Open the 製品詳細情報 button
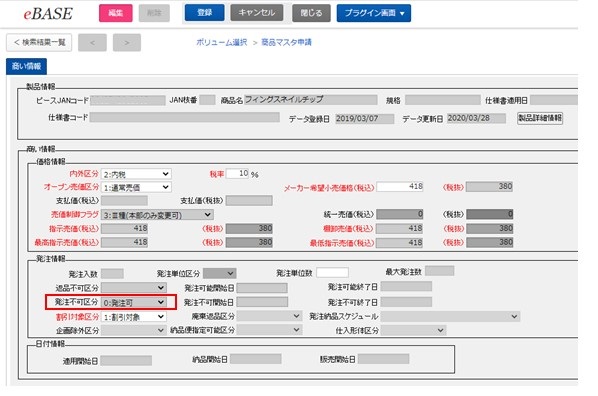This screenshot has height=396, width=598. tap(540, 118)
